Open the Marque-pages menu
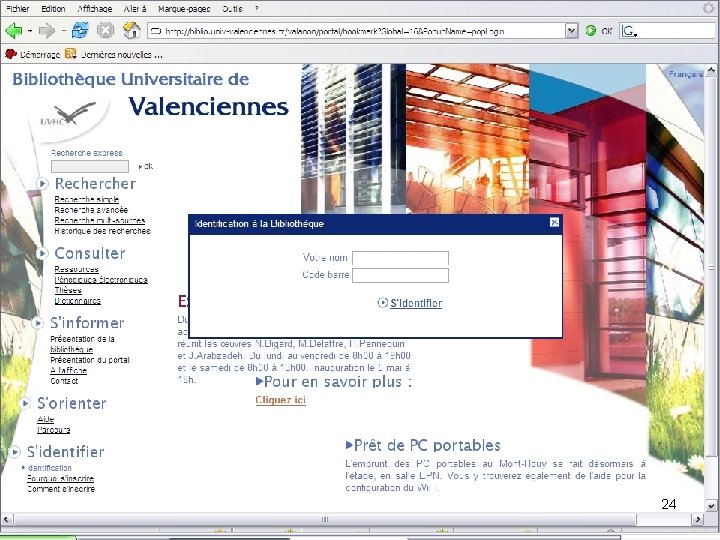Screen dimensions: 720x540 coord(184,8)
